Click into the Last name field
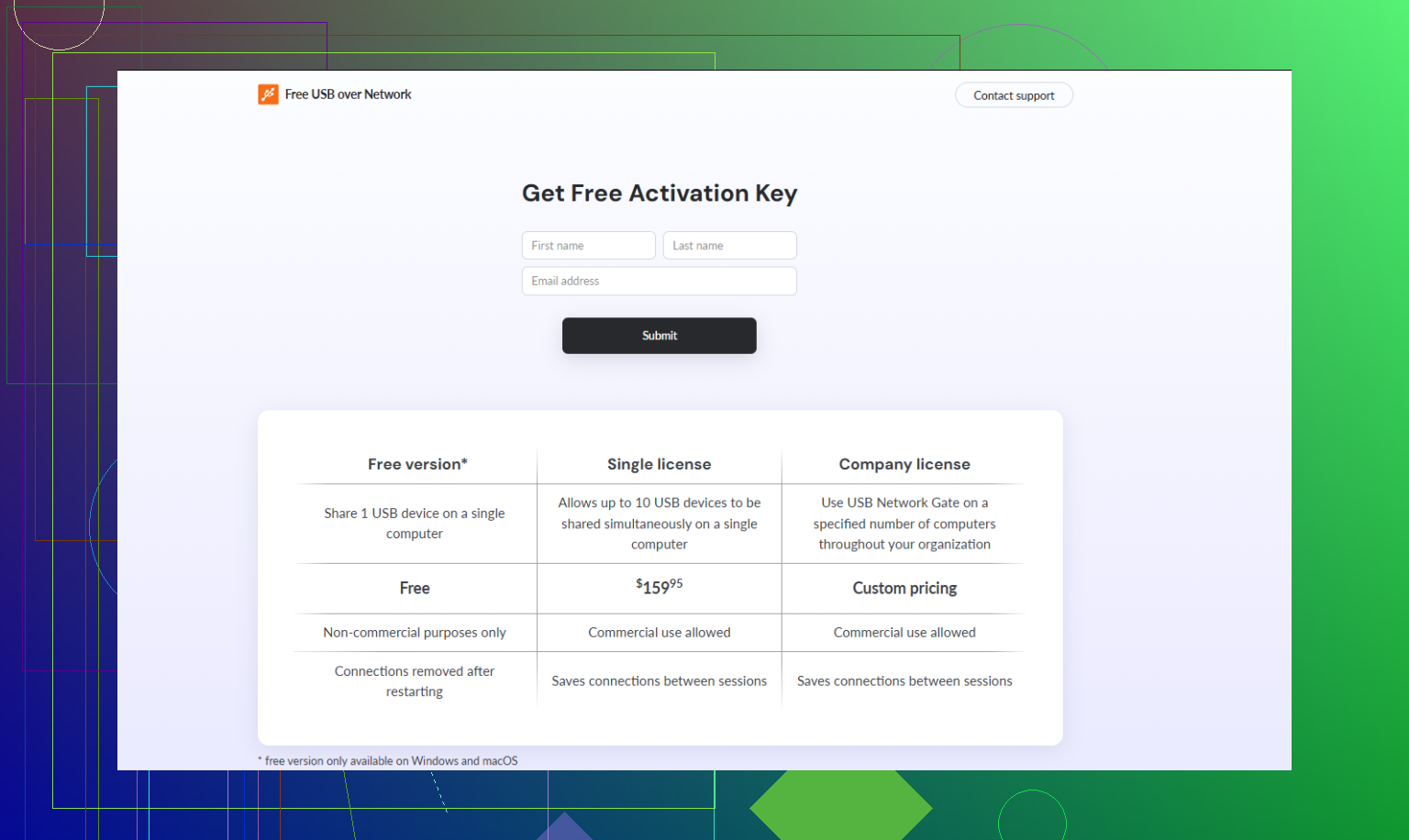Screen dimensions: 1409x840 (x=729, y=246)
